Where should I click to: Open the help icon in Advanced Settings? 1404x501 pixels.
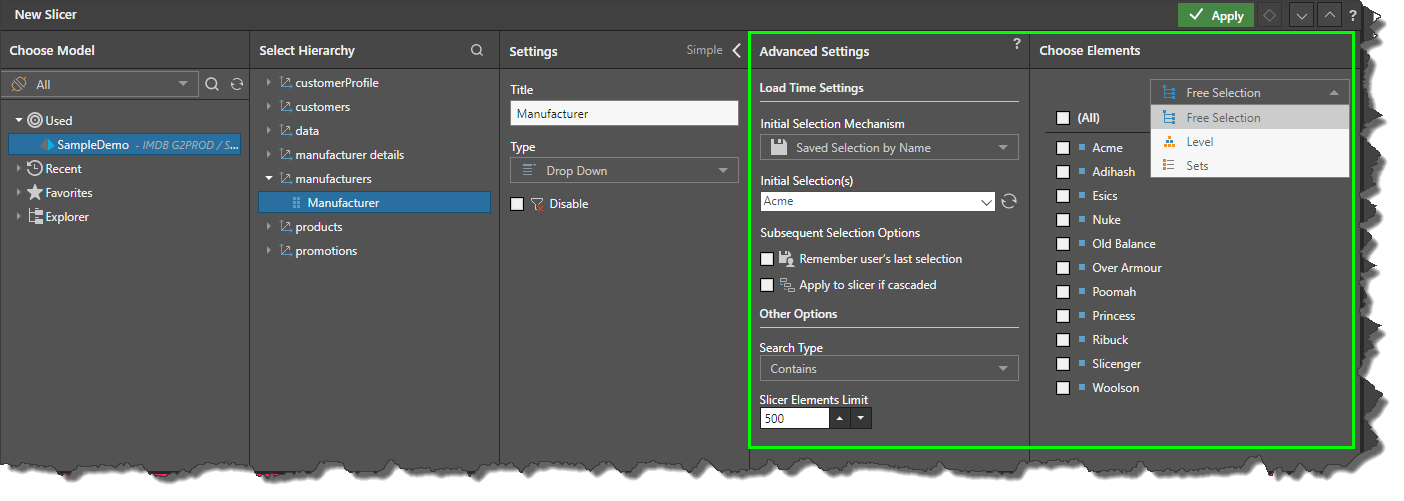[x=1017, y=44]
